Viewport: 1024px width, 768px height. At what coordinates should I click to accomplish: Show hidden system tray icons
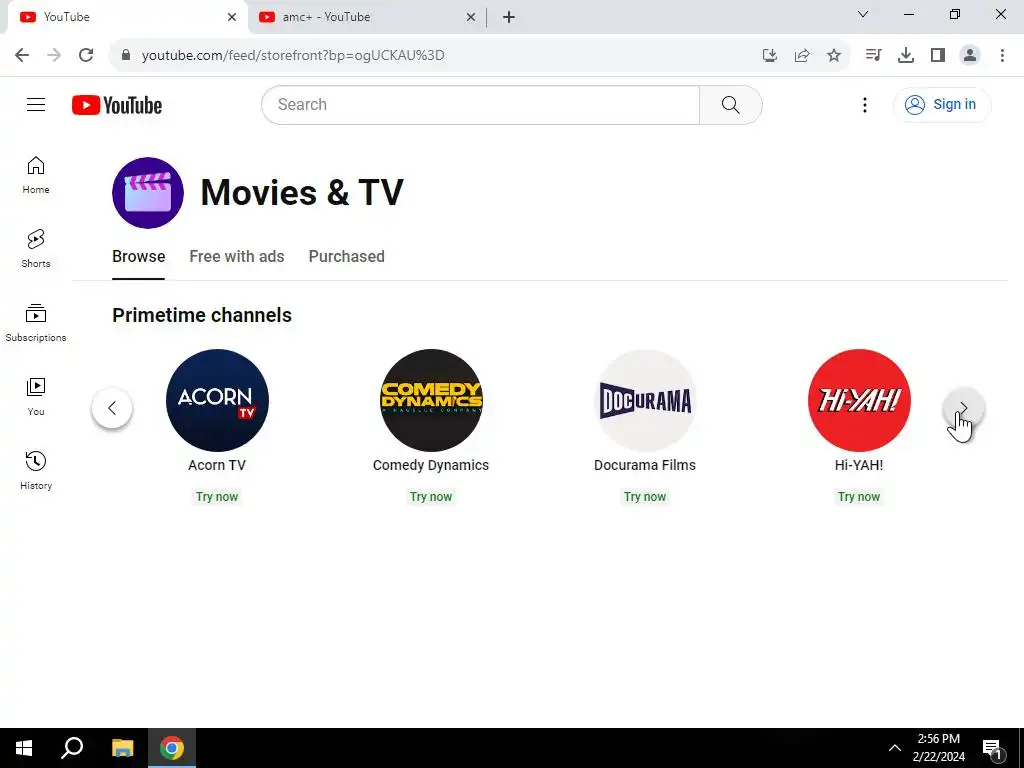tap(895, 748)
